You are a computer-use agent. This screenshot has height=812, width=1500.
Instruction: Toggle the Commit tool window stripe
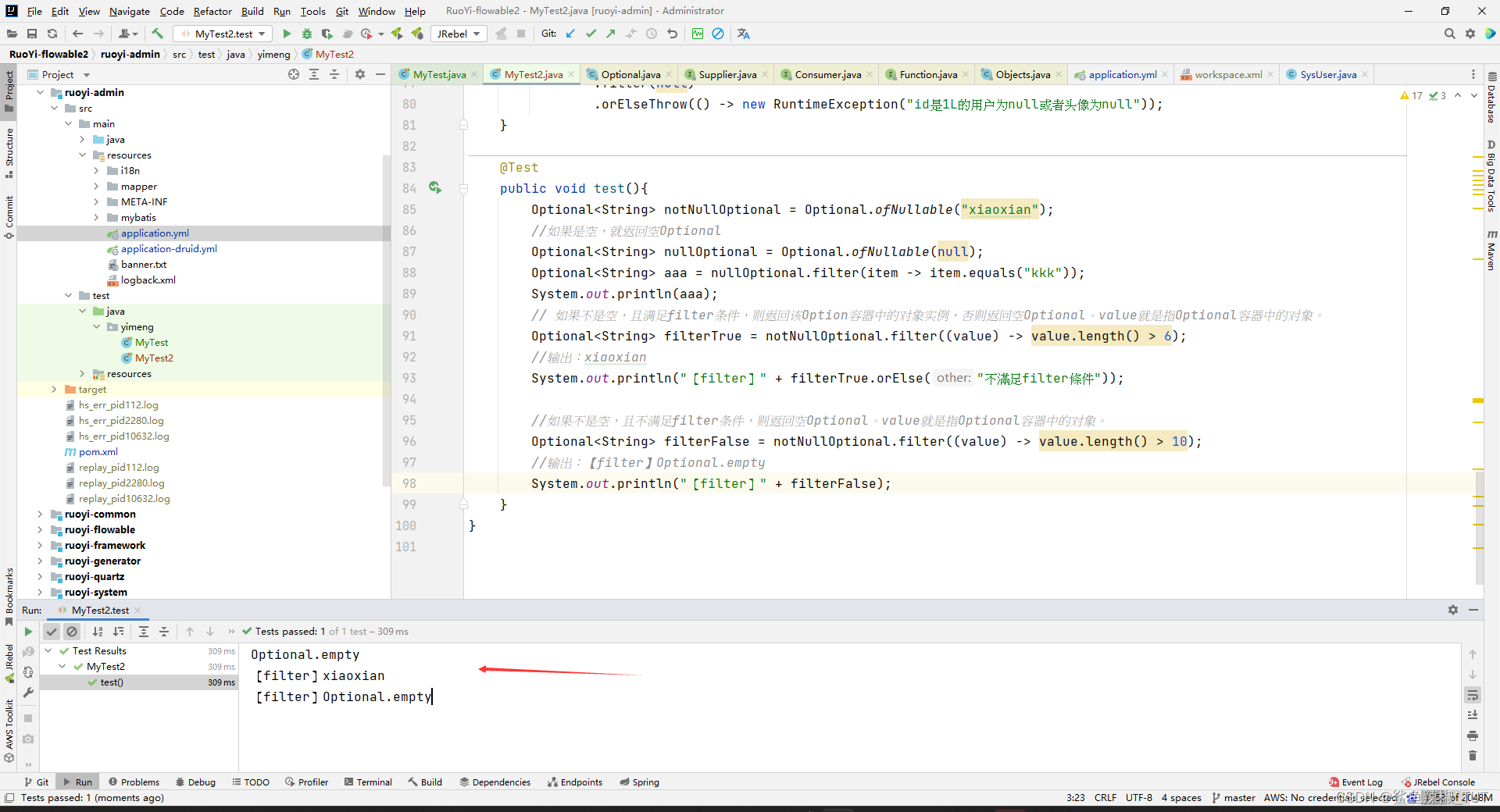9,217
